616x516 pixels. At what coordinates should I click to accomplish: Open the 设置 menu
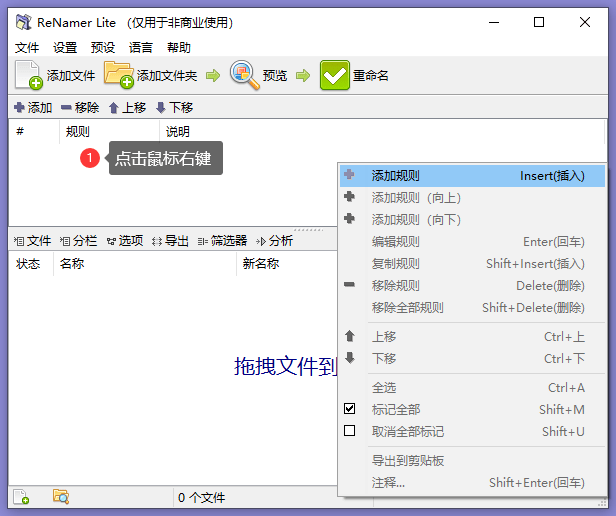[65, 48]
